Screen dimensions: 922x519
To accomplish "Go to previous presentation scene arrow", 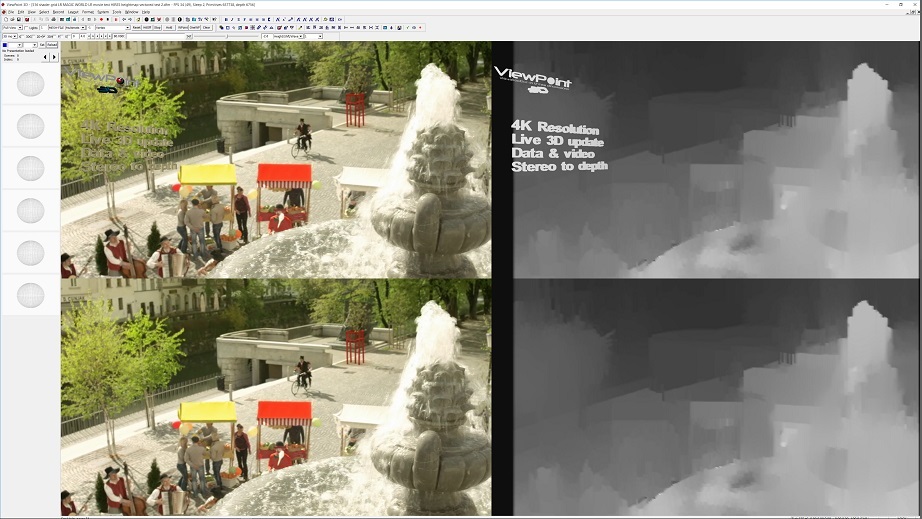I will pyautogui.click(x=45, y=57).
